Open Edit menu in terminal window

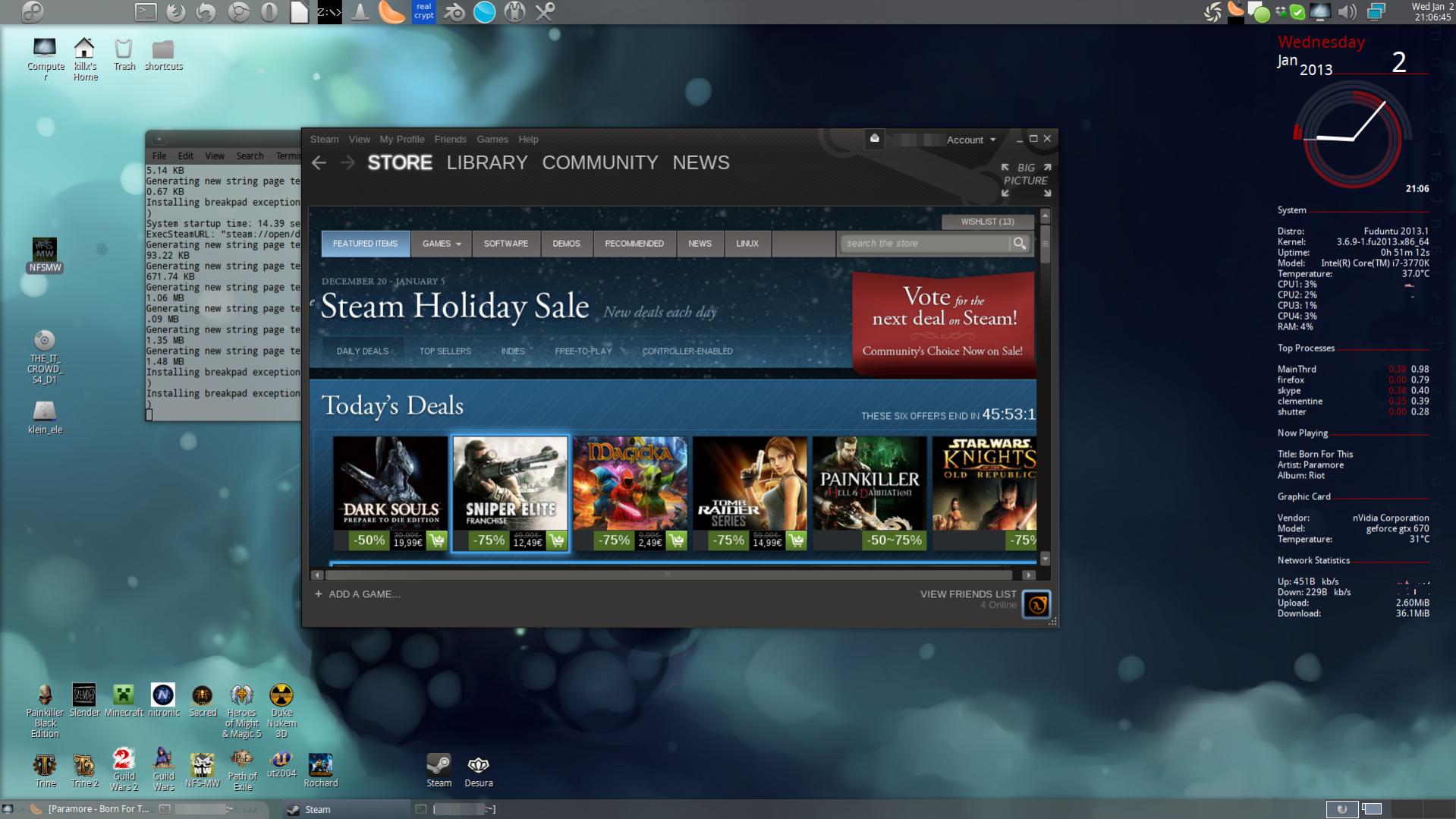(x=185, y=156)
